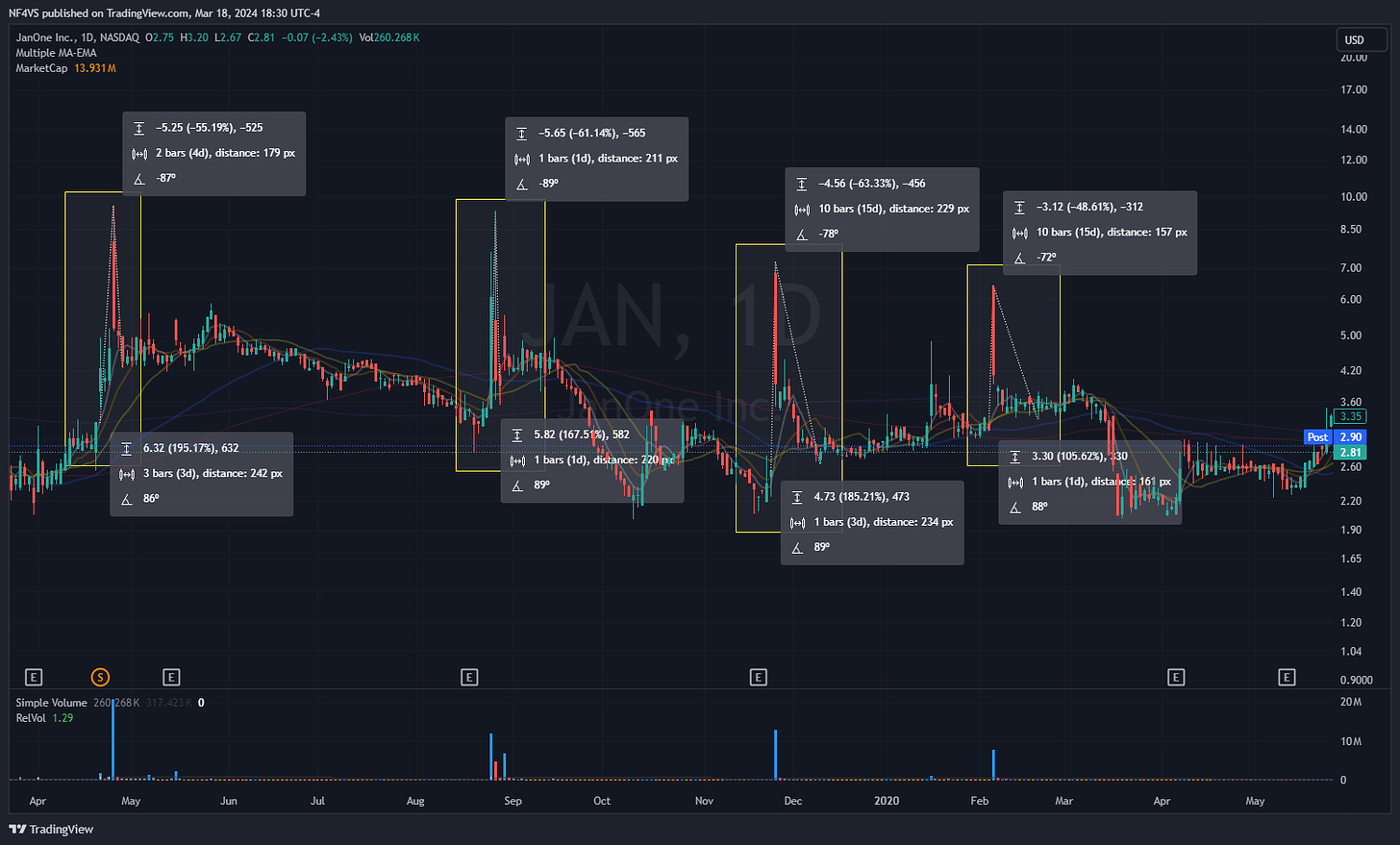Click the 17.00 price axis label
This screenshot has width=1400, height=845.
[x=1354, y=89]
